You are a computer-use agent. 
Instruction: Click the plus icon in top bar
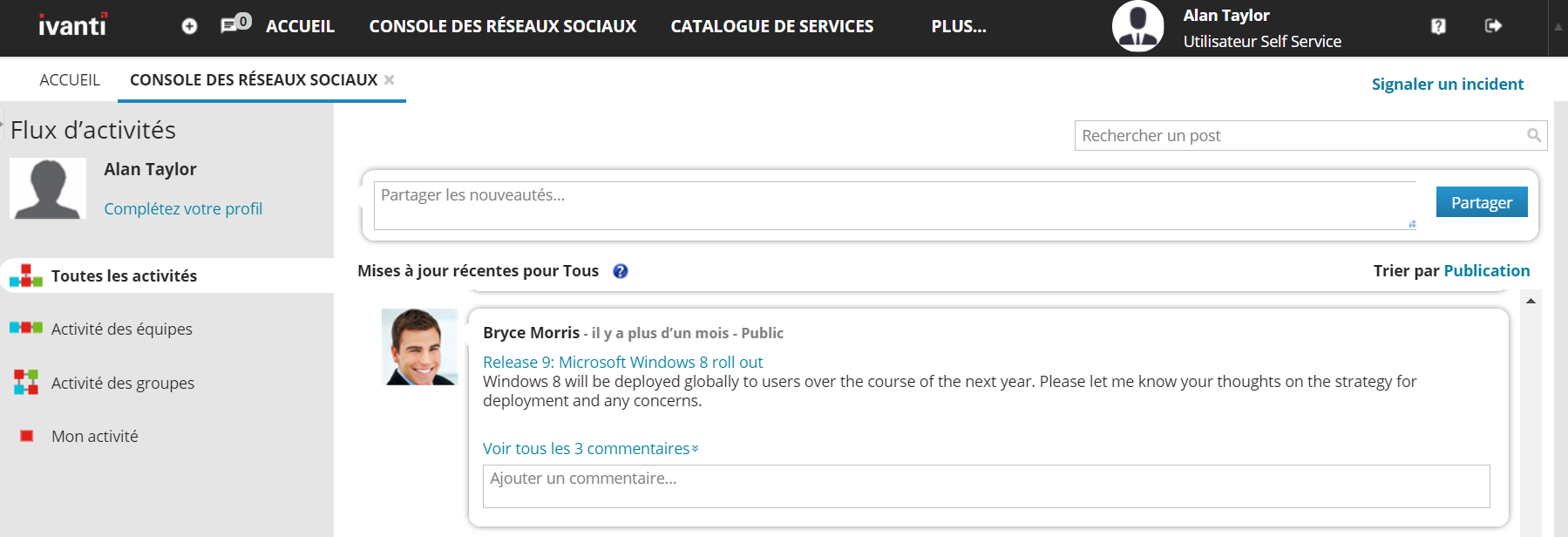tap(189, 26)
